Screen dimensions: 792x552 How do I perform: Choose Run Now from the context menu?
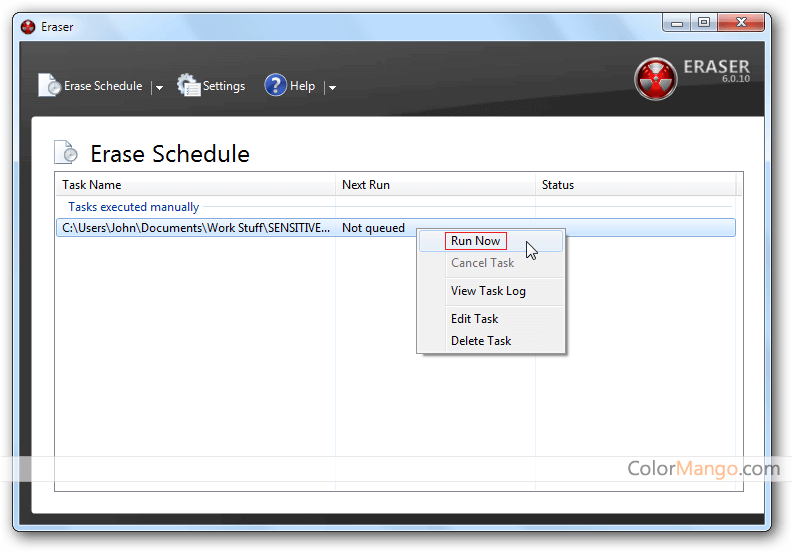tap(476, 241)
